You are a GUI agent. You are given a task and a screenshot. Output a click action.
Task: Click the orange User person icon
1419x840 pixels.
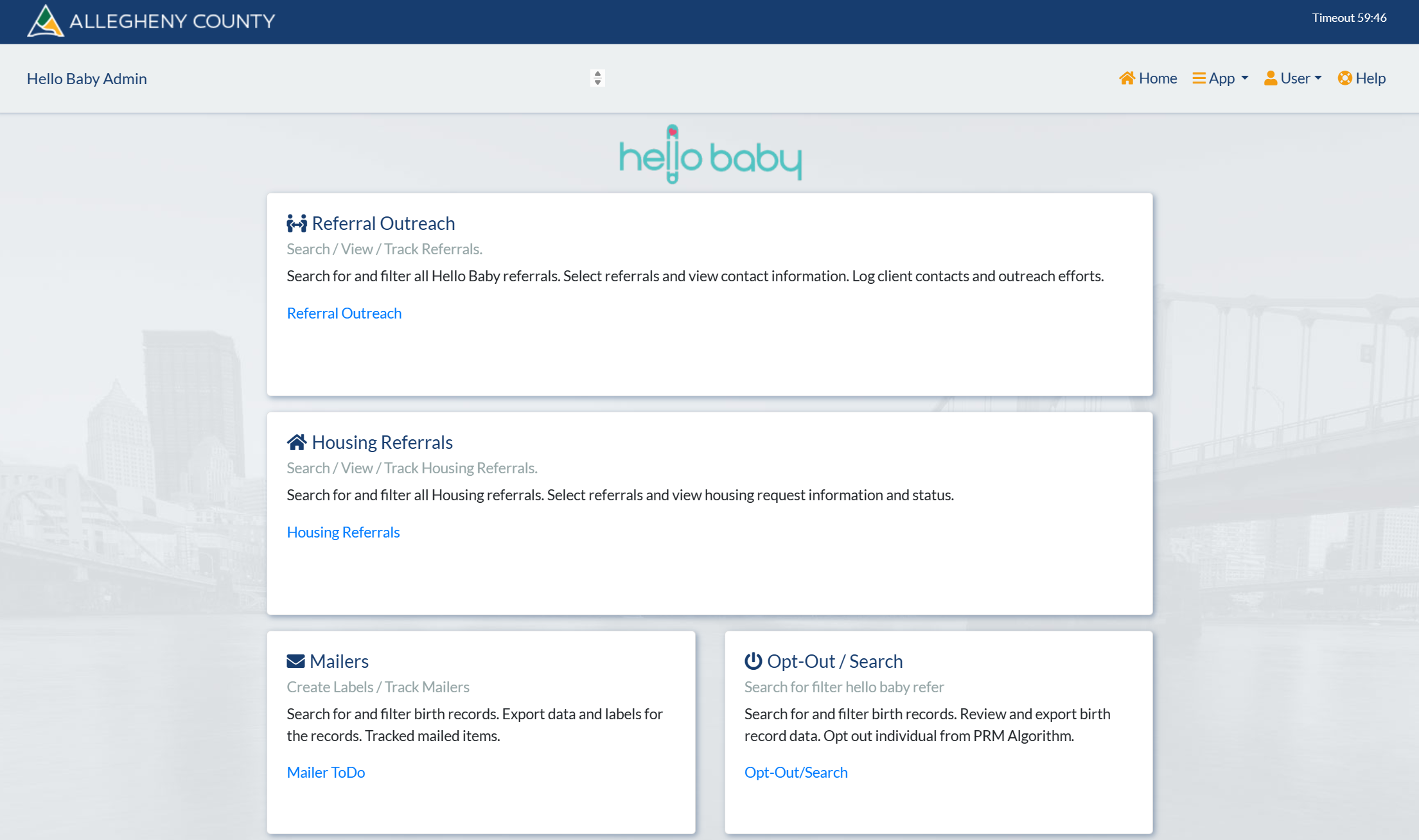(x=1270, y=78)
